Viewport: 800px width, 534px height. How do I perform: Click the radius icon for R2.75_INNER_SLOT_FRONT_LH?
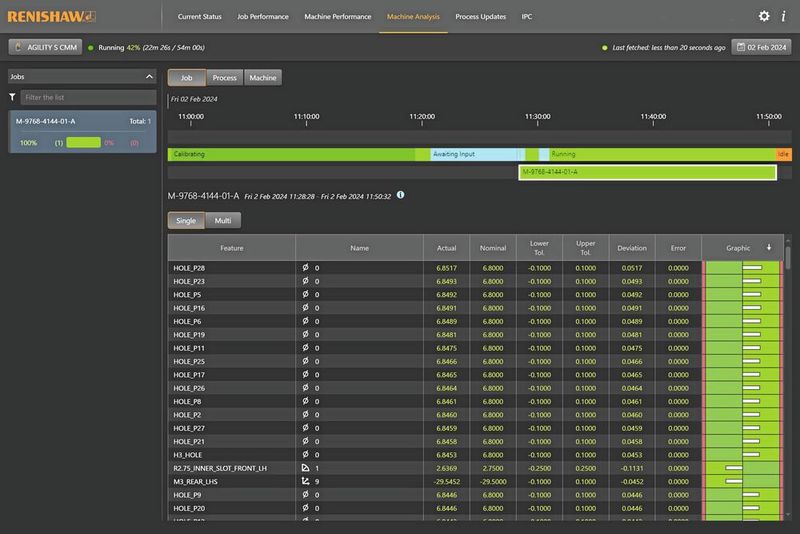pyautogui.click(x=305, y=467)
